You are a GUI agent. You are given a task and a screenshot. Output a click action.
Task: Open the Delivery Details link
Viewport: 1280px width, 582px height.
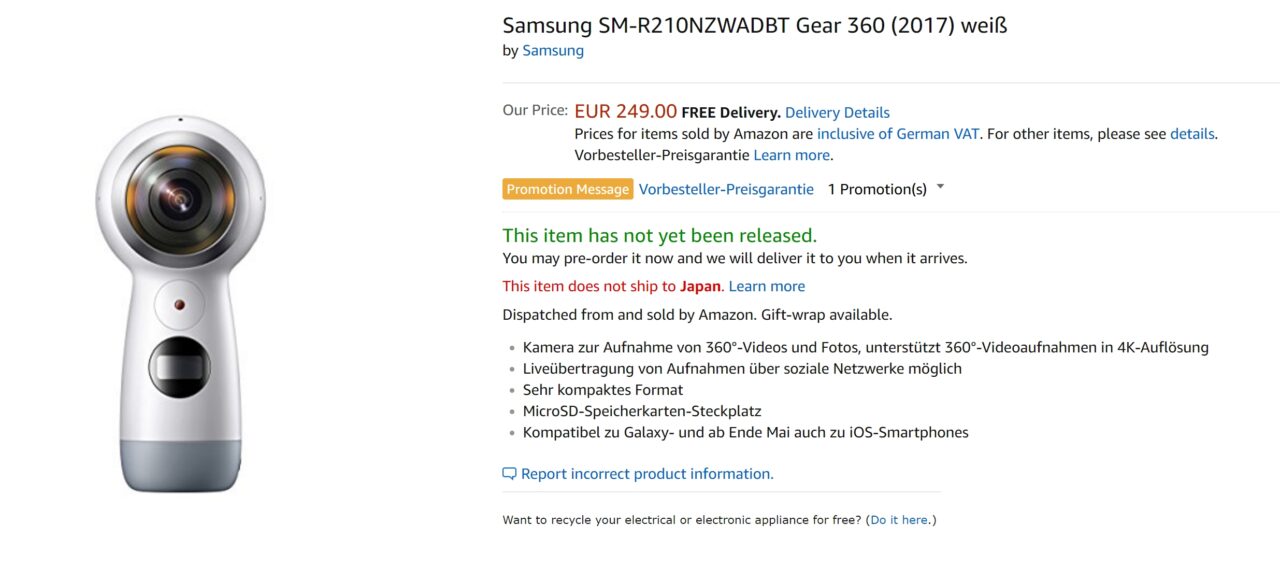837,112
